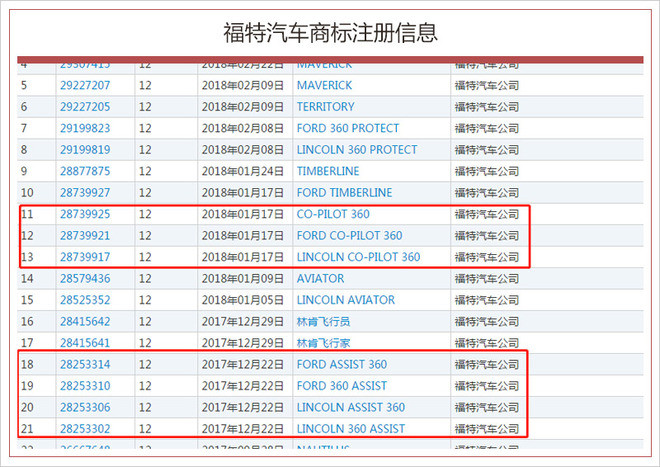Open registration number 28253306 link
Image resolution: width=660 pixels, height=467 pixels.
point(85,408)
